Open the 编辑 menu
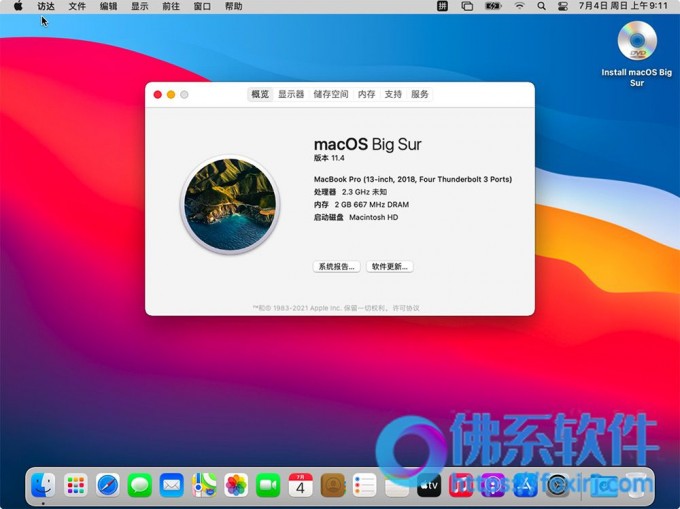The image size is (680, 509). [x=108, y=6]
